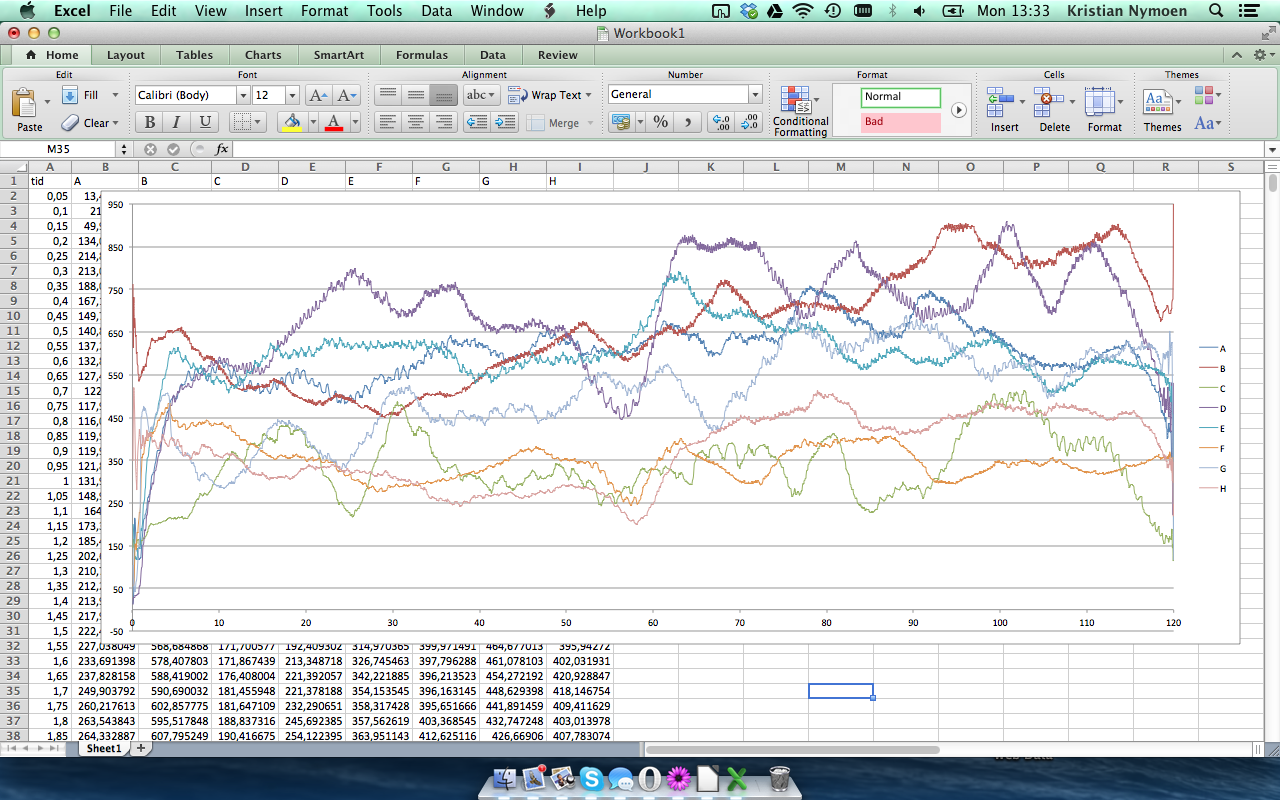
Task: Apply the Bad cell style
Action: click(x=901, y=122)
